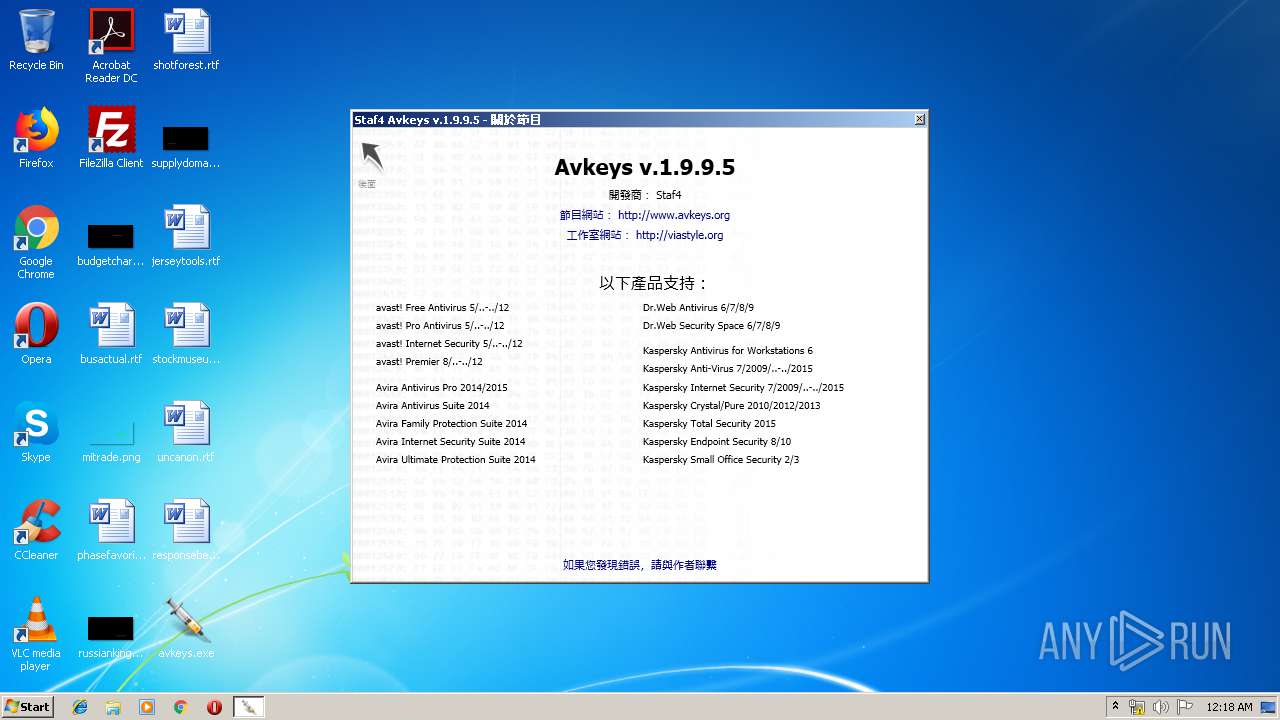Launch Firefox desktop shortcut
Screen dimensions: 1280x720
coord(36,138)
